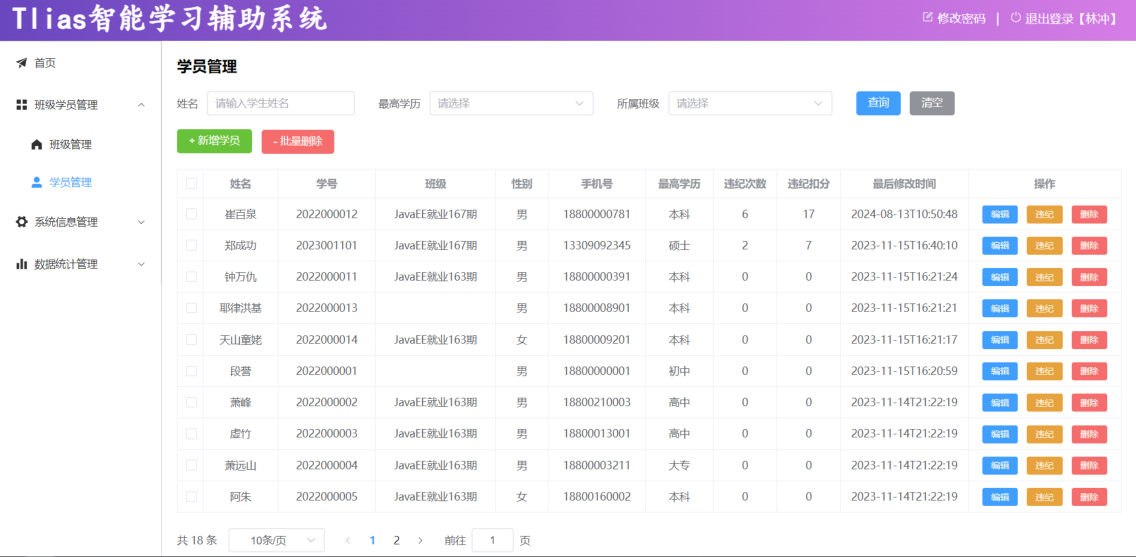Open the 所属班级 dropdown

tap(750, 104)
